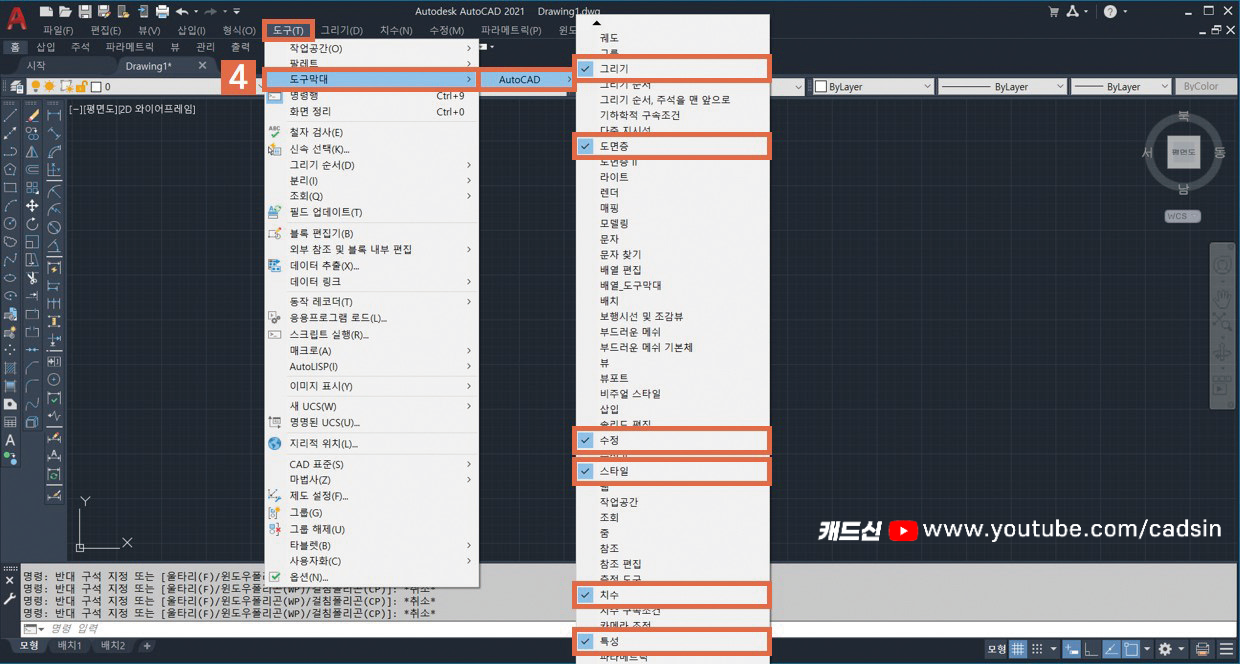Uncheck the 특성 toolbar entry
The height and width of the screenshot is (664, 1240).
[672, 641]
